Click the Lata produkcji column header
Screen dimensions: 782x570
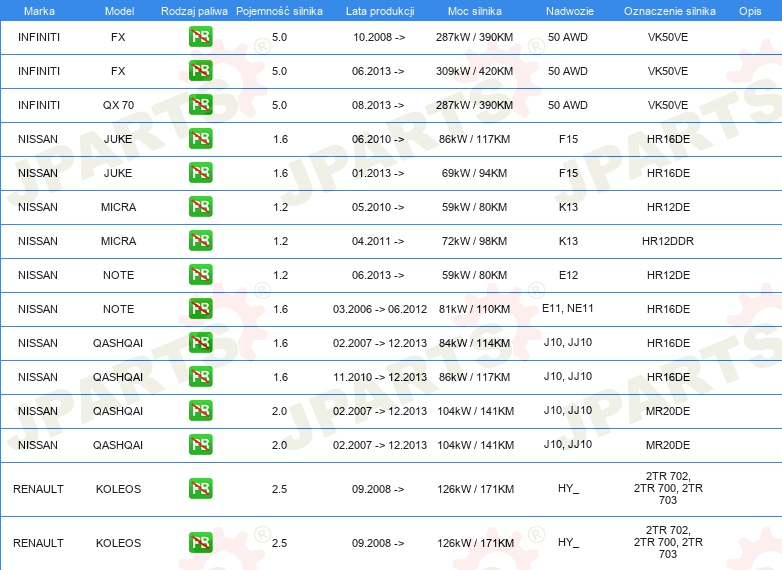[x=380, y=11]
